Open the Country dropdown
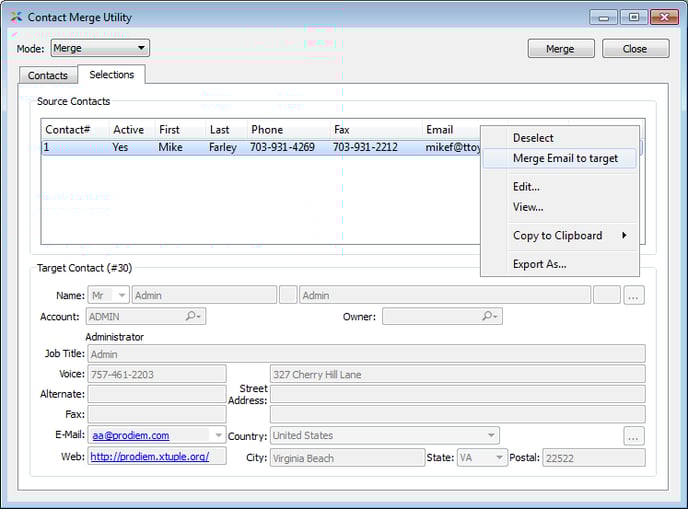This screenshot has width=688, height=509. pos(491,436)
